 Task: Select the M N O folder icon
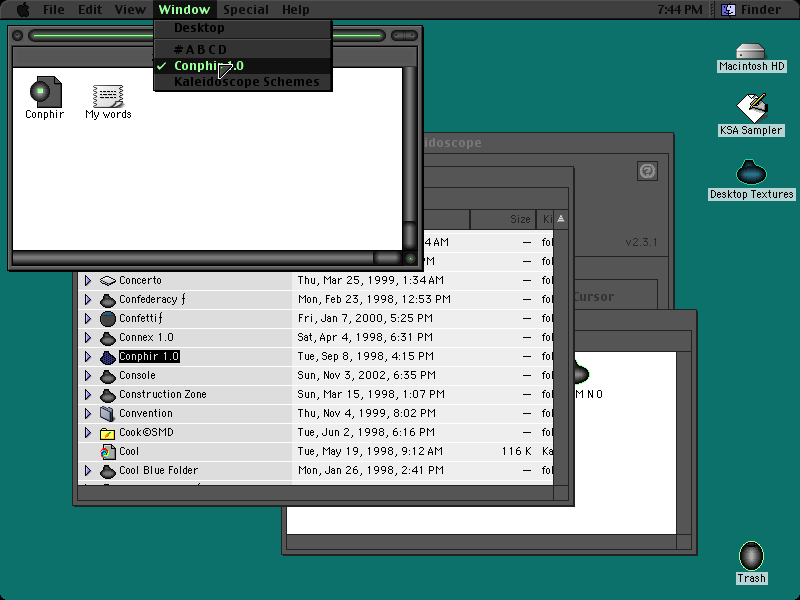(581, 373)
